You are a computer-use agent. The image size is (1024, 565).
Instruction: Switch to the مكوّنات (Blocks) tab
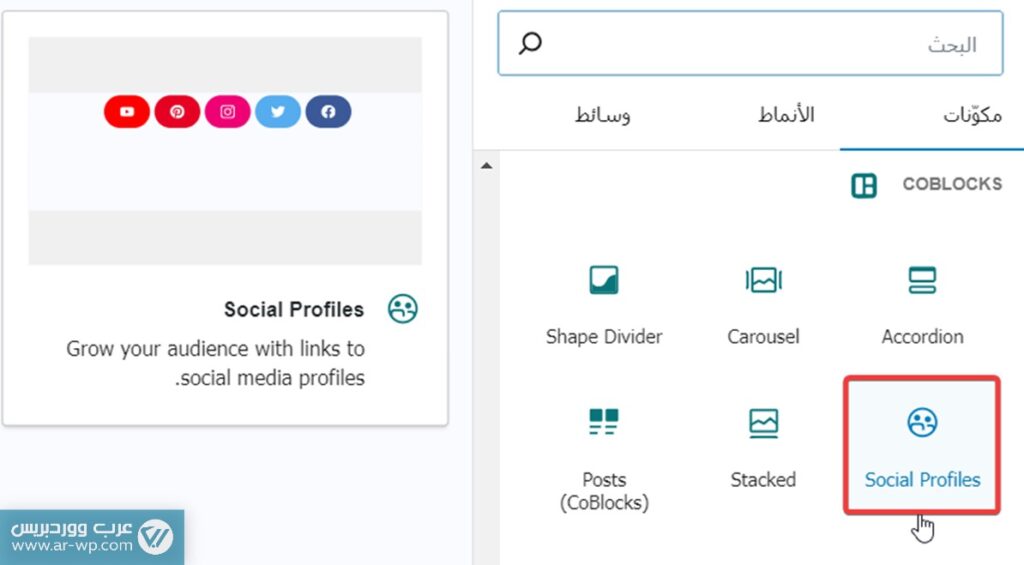pyautogui.click(x=972, y=115)
